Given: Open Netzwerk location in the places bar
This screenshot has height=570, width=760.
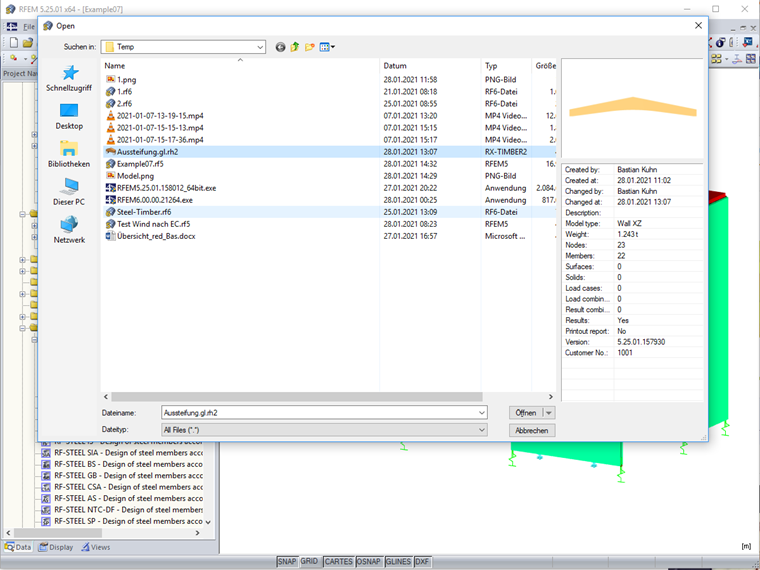Looking at the screenshot, I should (69, 230).
